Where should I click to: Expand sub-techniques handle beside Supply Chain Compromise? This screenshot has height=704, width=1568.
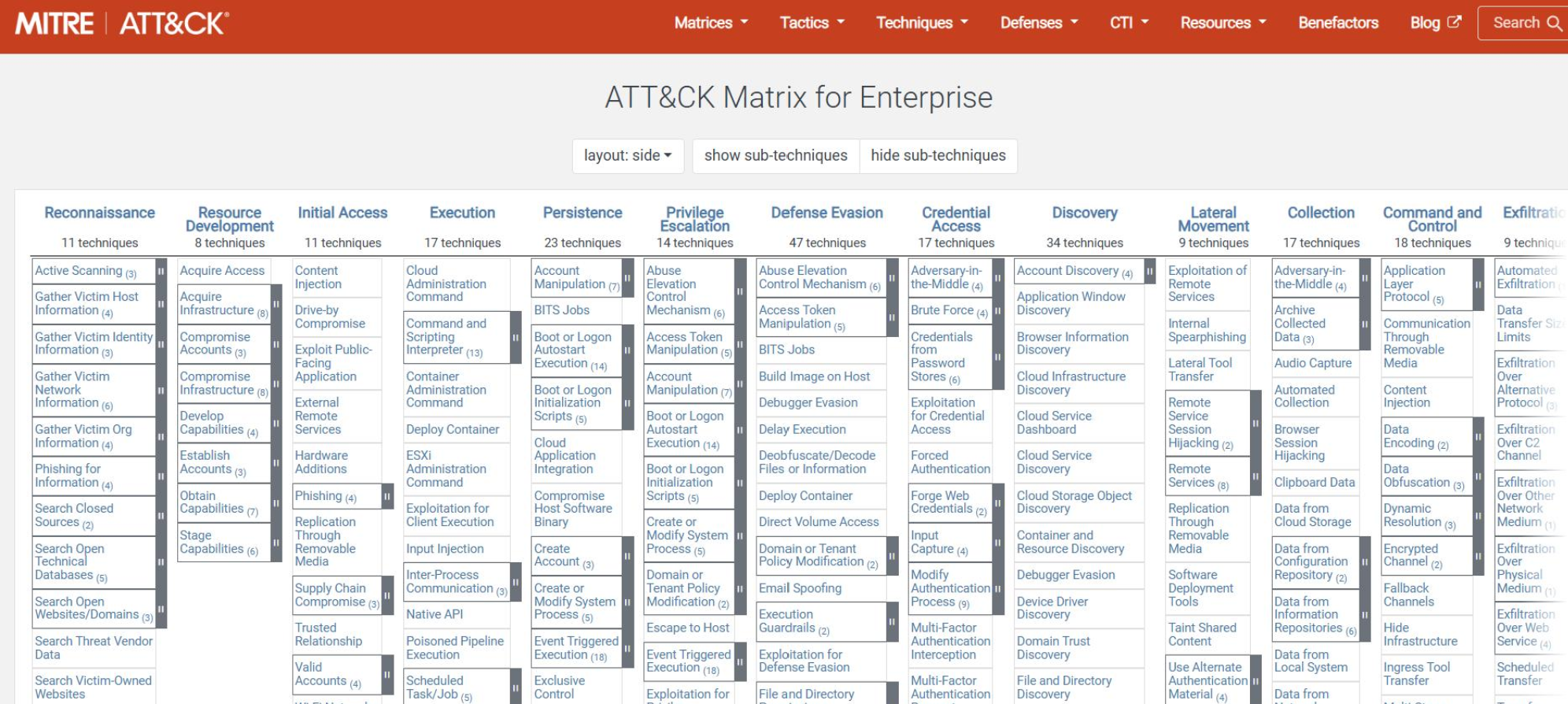(x=387, y=595)
